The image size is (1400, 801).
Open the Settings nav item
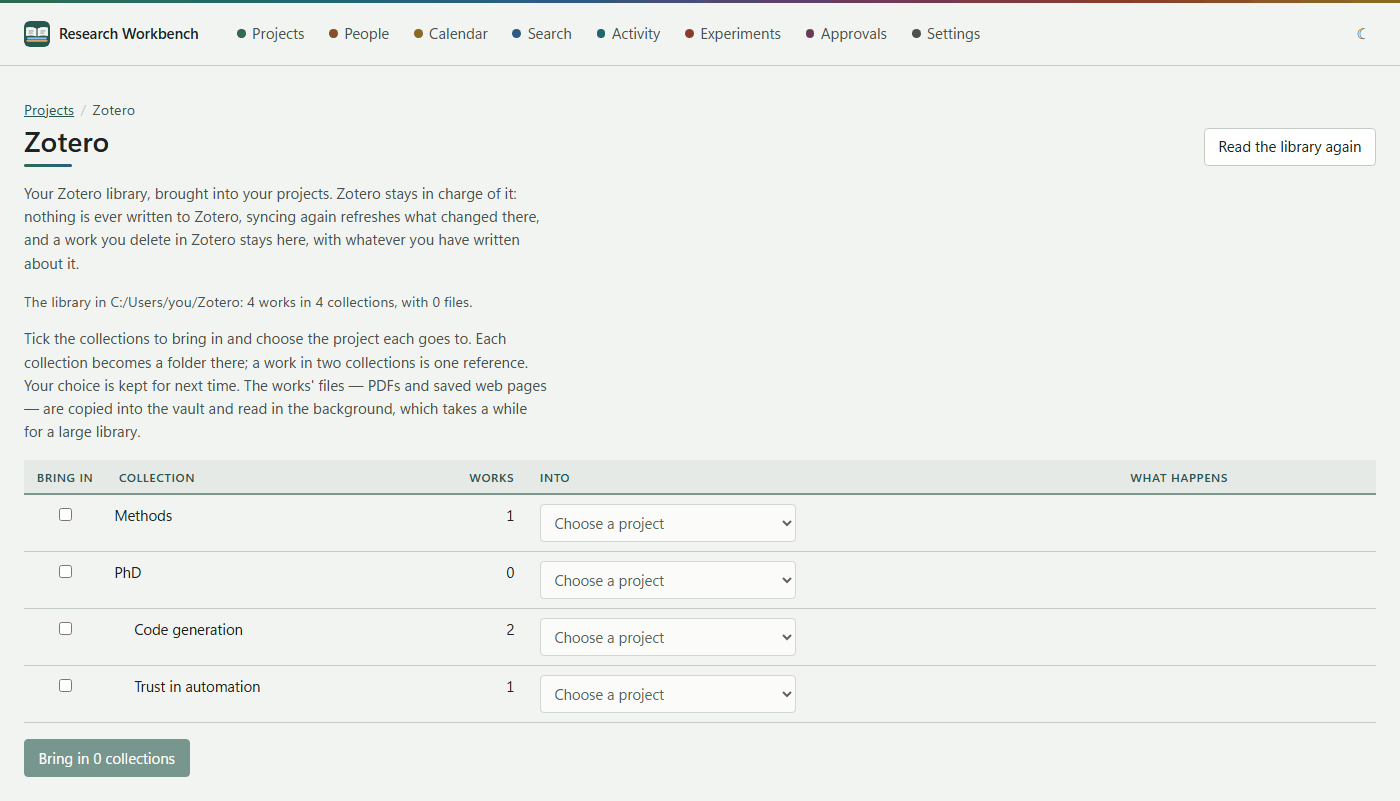point(946,34)
